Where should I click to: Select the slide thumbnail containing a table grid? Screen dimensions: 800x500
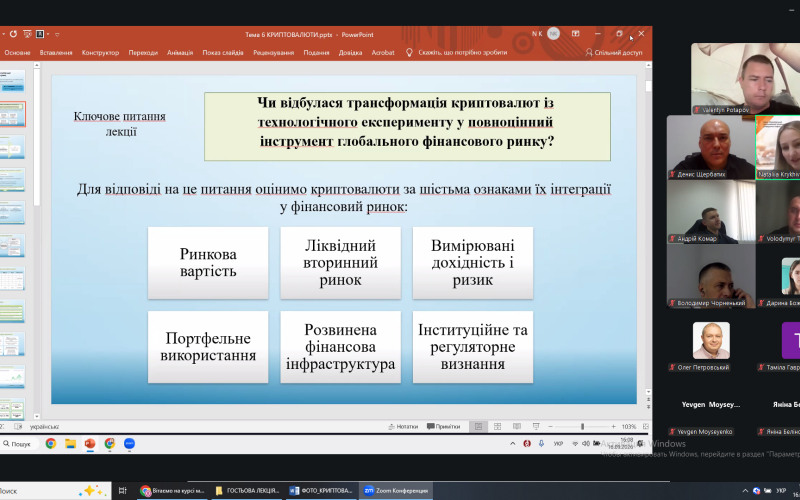[x=12, y=279]
